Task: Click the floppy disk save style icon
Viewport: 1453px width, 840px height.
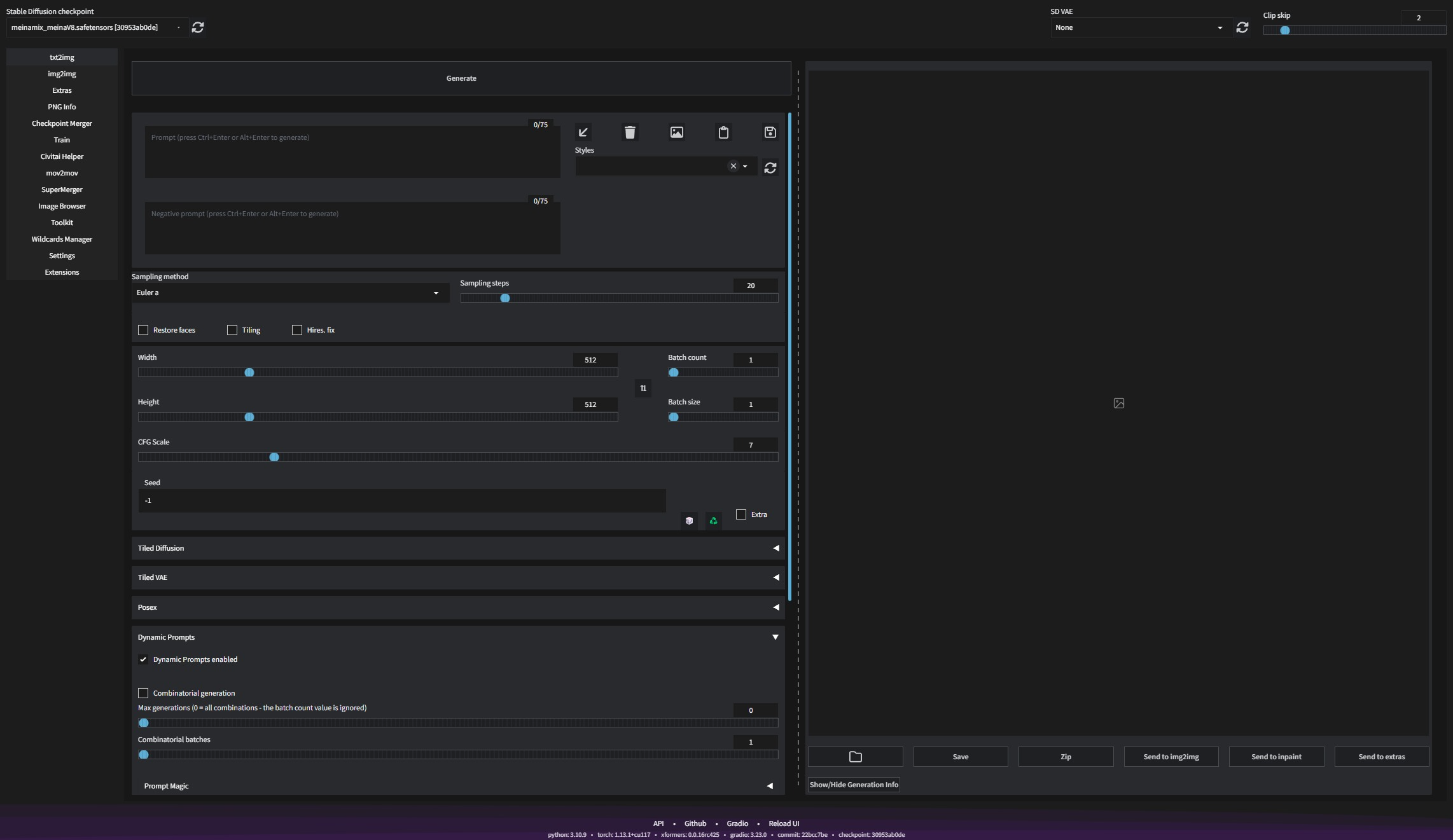Action: [770, 132]
